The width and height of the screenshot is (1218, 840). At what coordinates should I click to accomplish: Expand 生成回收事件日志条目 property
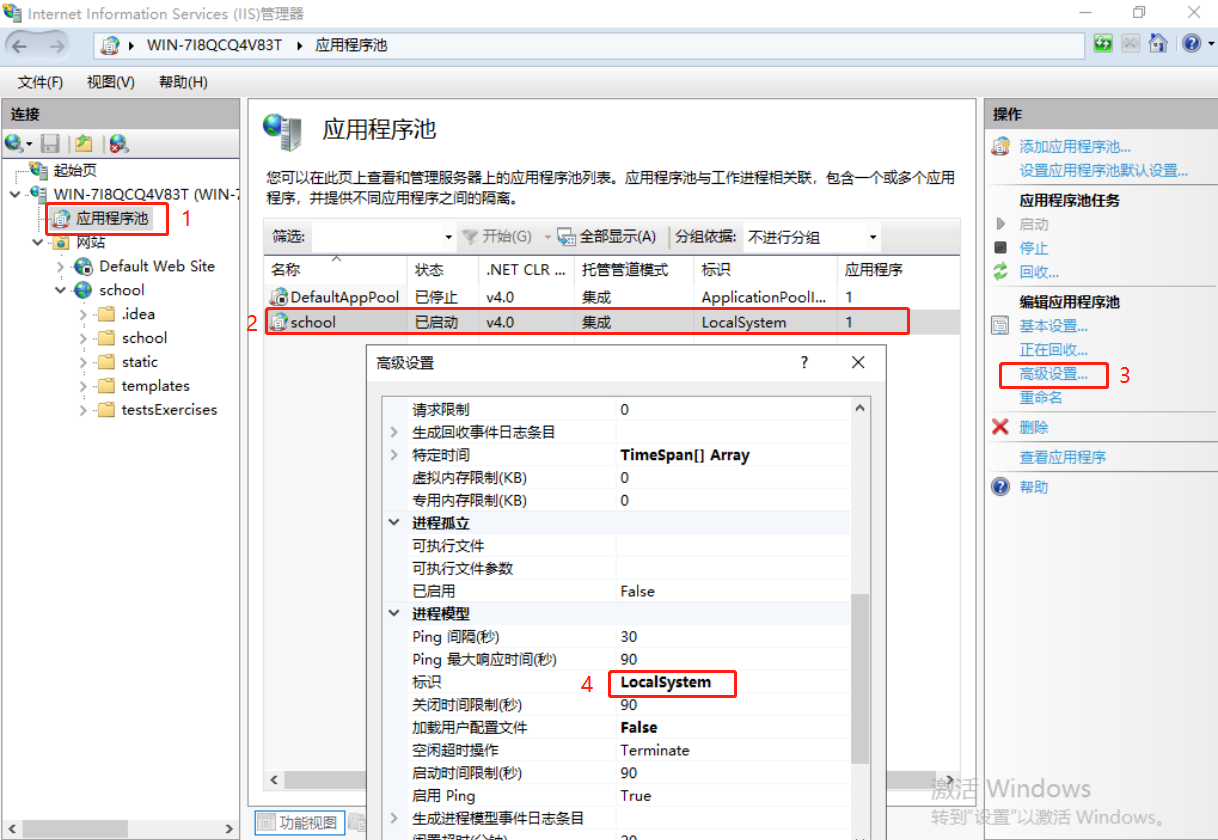pyautogui.click(x=393, y=432)
